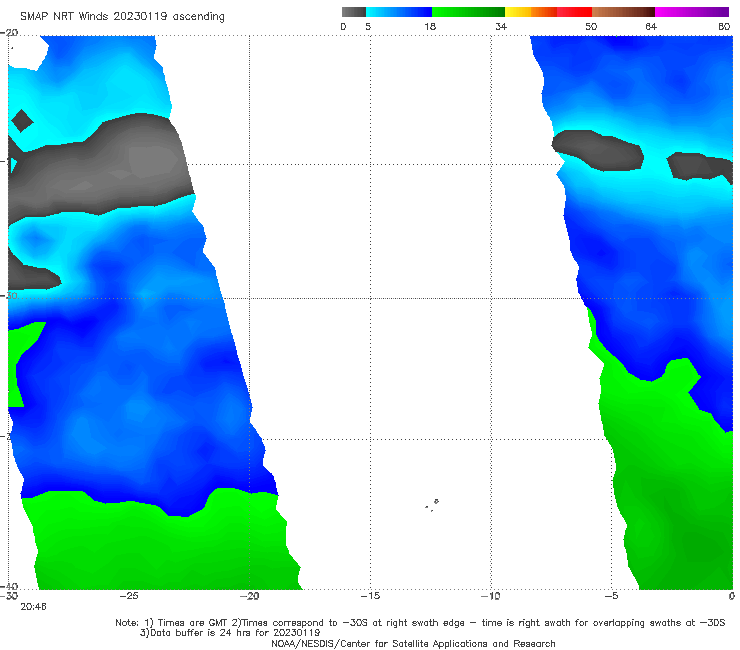Click the longitude label -20 on bottom axis

coord(250,596)
